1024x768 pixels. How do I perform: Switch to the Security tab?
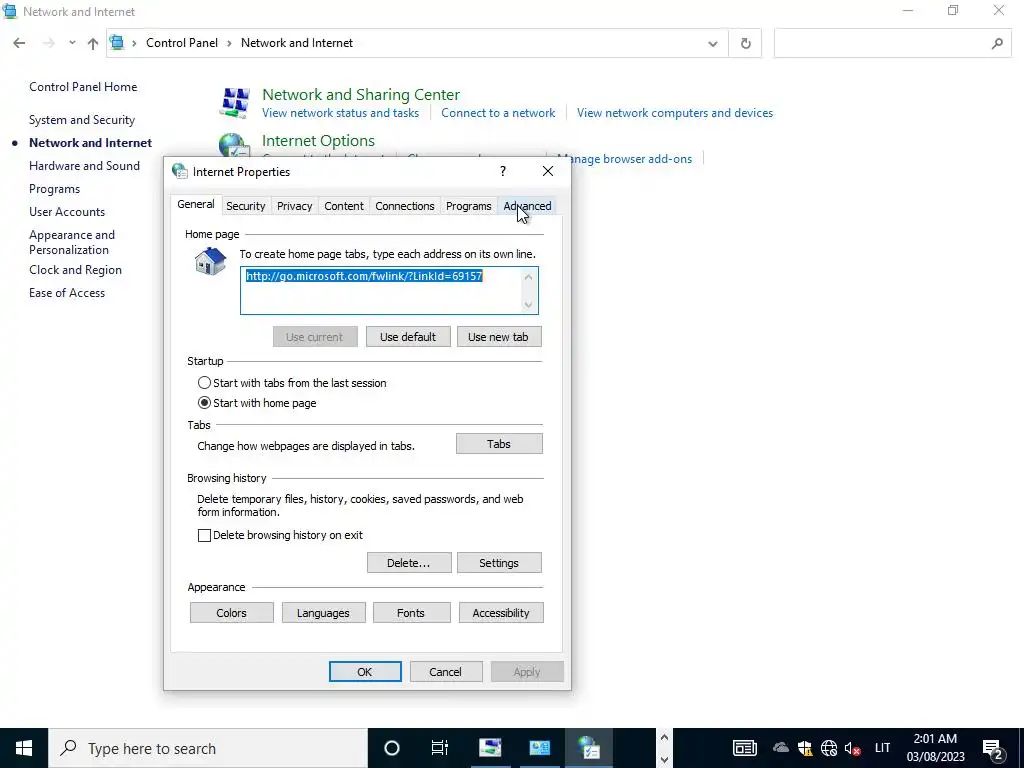246,206
